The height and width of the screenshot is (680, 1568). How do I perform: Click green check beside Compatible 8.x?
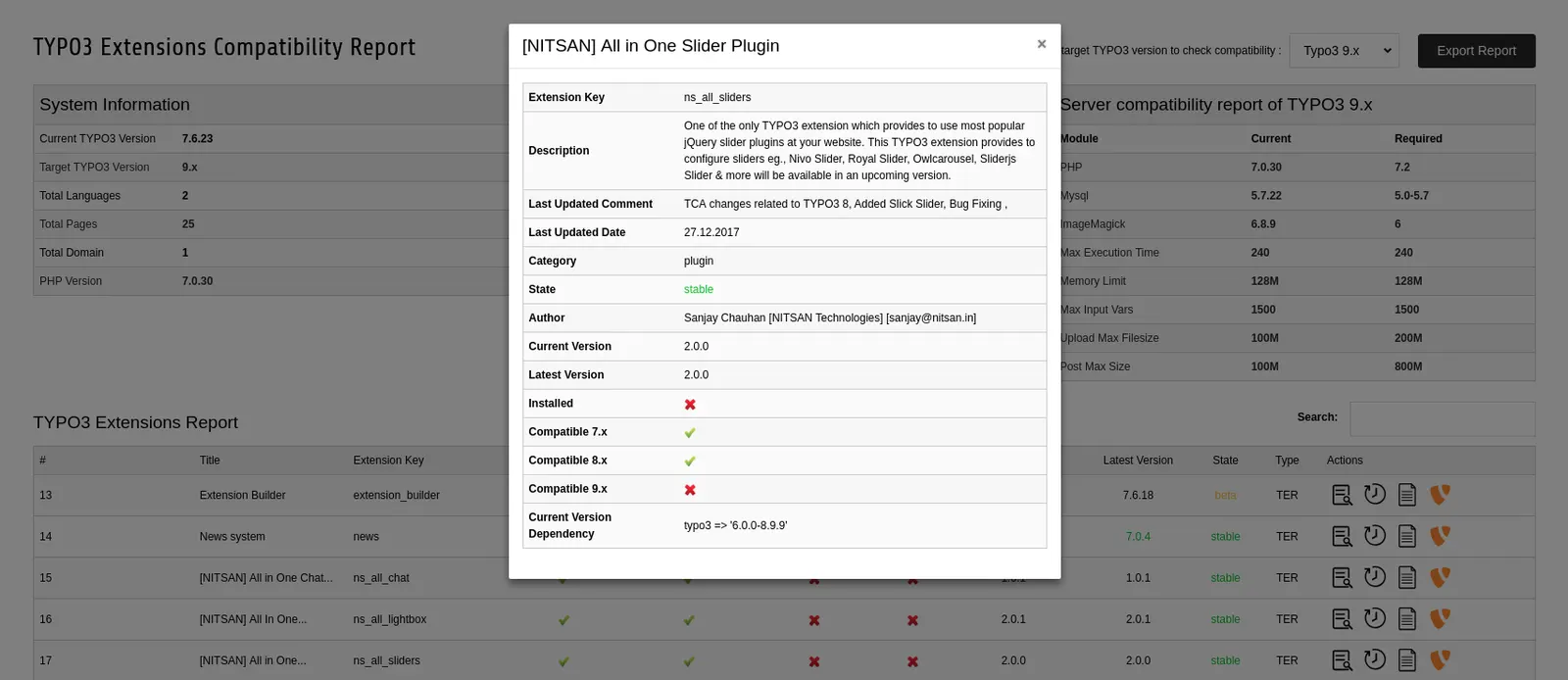[x=690, y=461]
